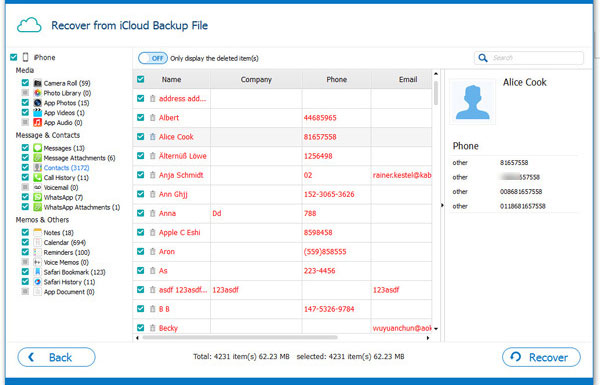Uncheck the Camera Roll checkbox
The width and height of the screenshot is (600, 385).
click(25, 83)
